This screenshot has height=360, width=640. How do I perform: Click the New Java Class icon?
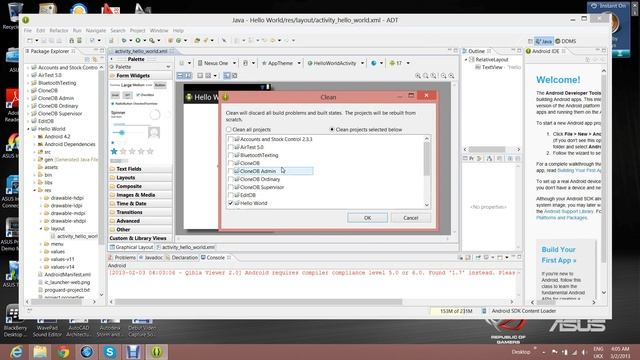(178, 40)
